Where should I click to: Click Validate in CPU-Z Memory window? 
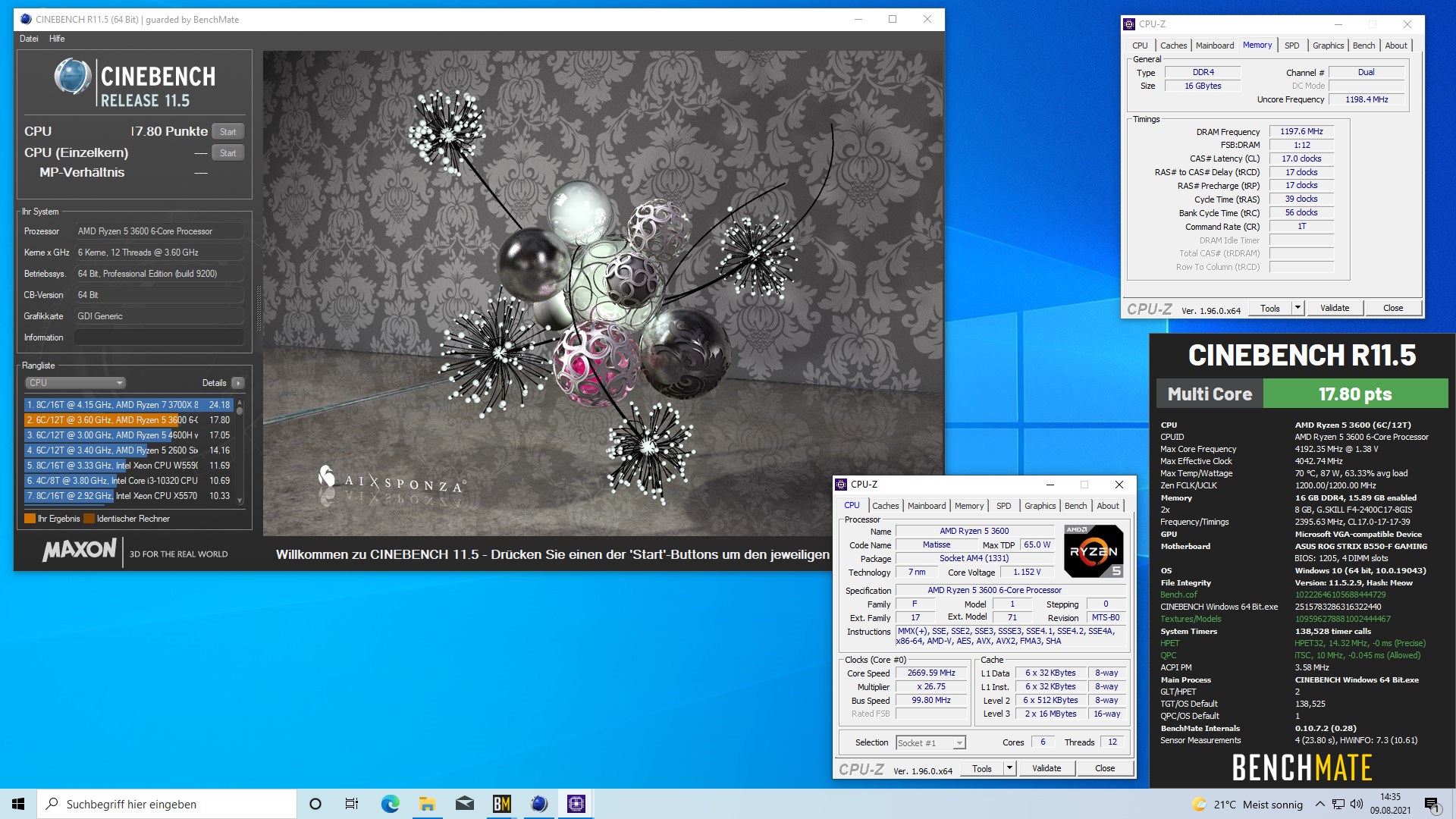click(x=1334, y=309)
